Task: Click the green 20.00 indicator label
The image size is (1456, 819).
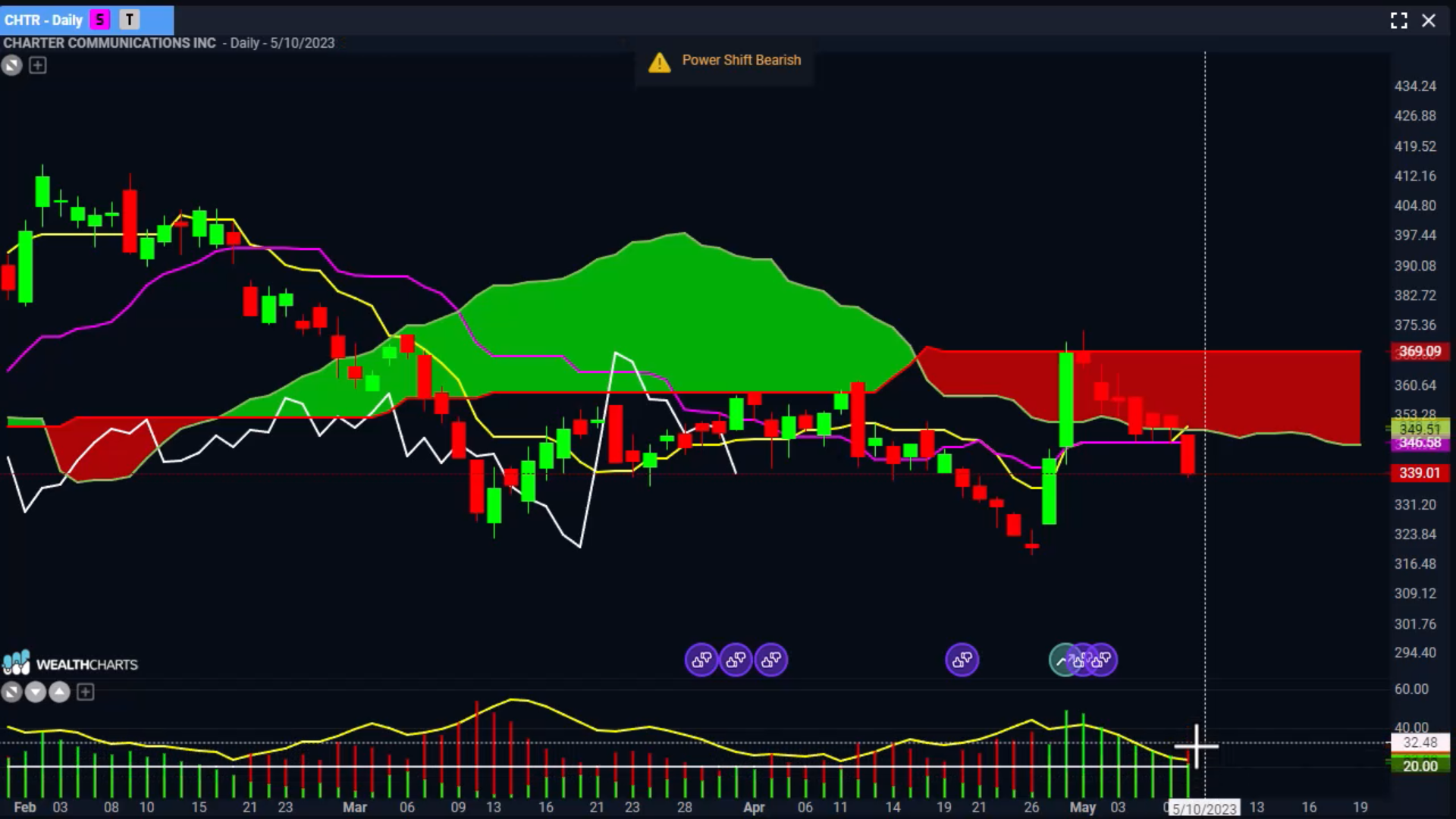Action: tap(1420, 766)
